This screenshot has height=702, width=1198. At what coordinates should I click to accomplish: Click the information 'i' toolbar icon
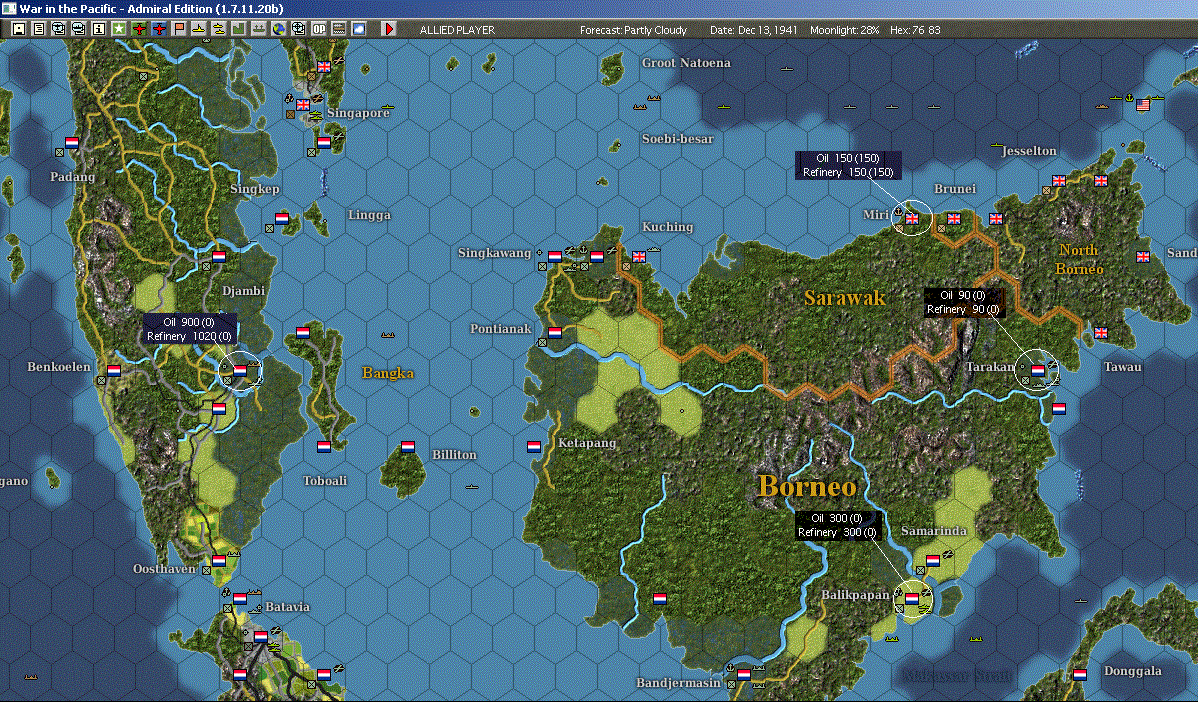tap(99, 29)
